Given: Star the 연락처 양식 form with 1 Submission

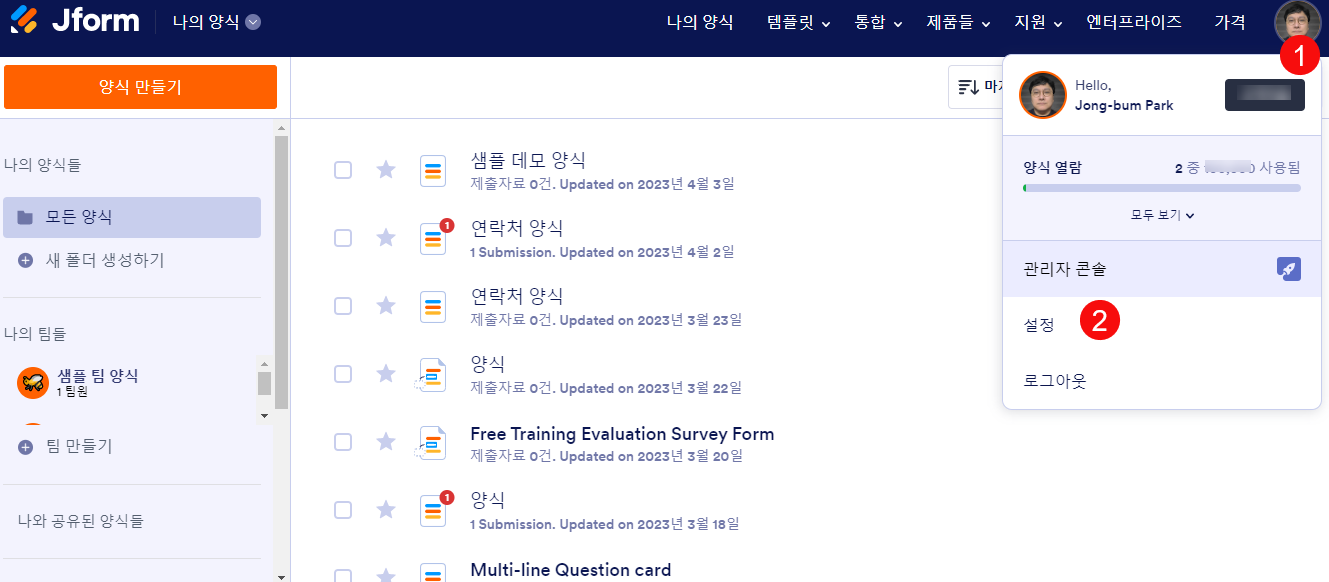Looking at the screenshot, I should (x=386, y=238).
